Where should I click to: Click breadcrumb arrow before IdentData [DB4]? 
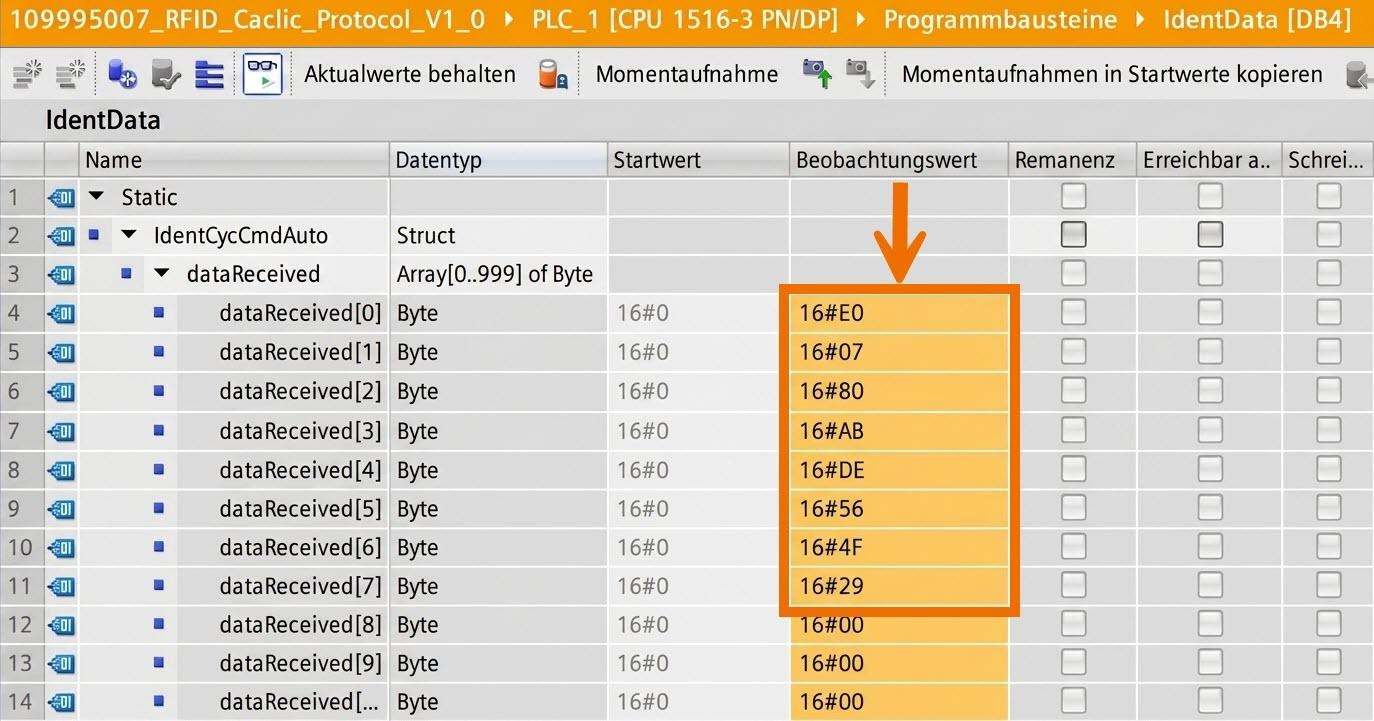[x=1141, y=20]
